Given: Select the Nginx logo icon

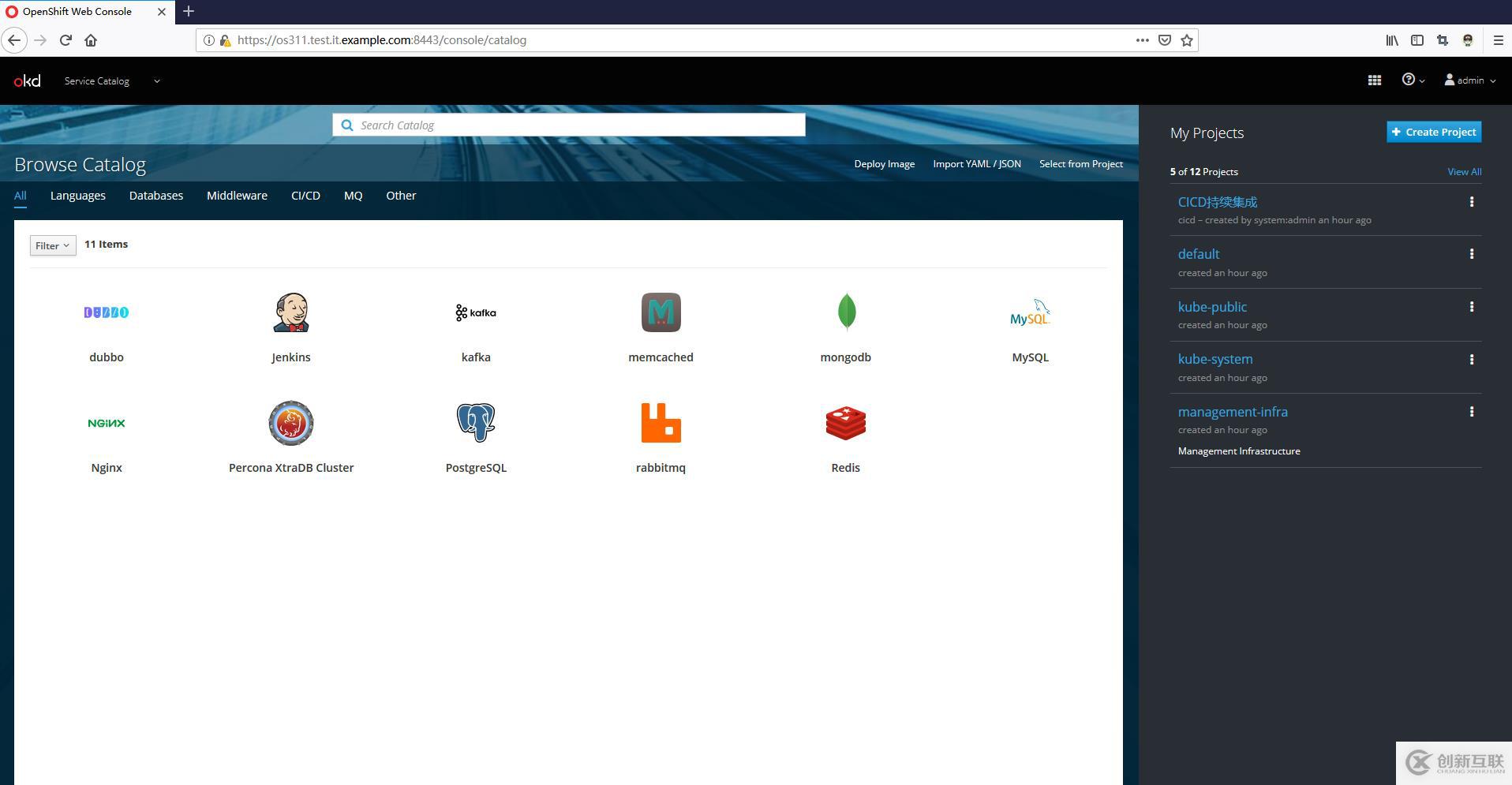Looking at the screenshot, I should (x=107, y=423).
